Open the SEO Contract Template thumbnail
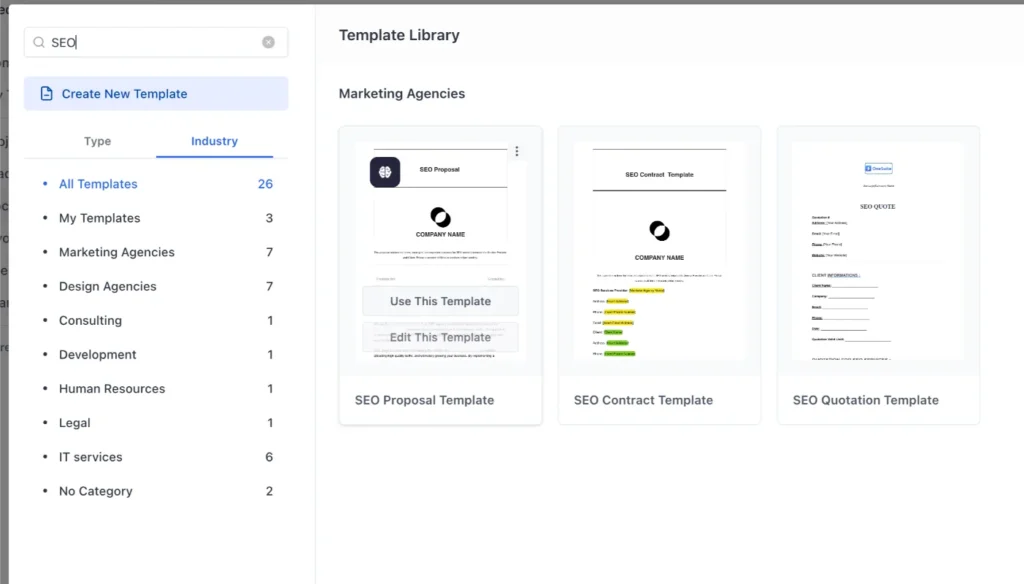This screenshot has height=584, width=1024. (x=659, y=250)
